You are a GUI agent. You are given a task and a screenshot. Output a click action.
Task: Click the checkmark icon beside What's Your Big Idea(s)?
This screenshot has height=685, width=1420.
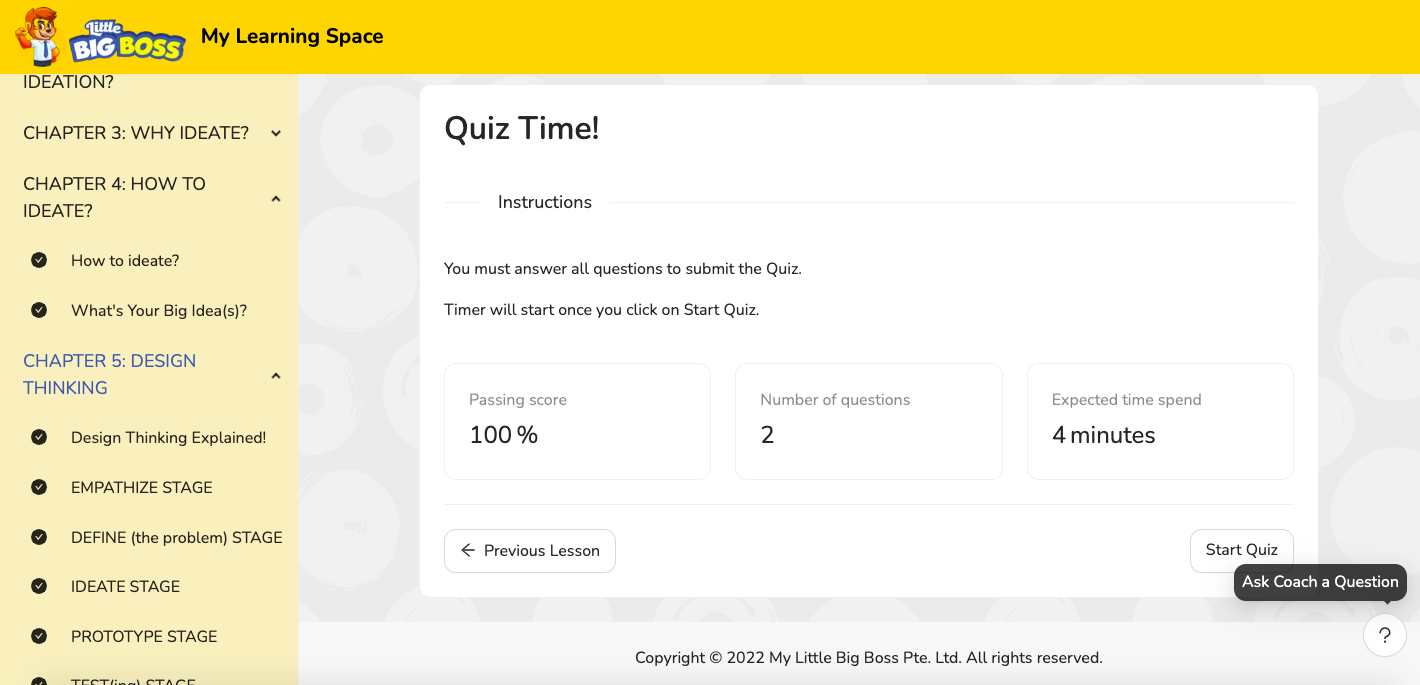point(39,310)
